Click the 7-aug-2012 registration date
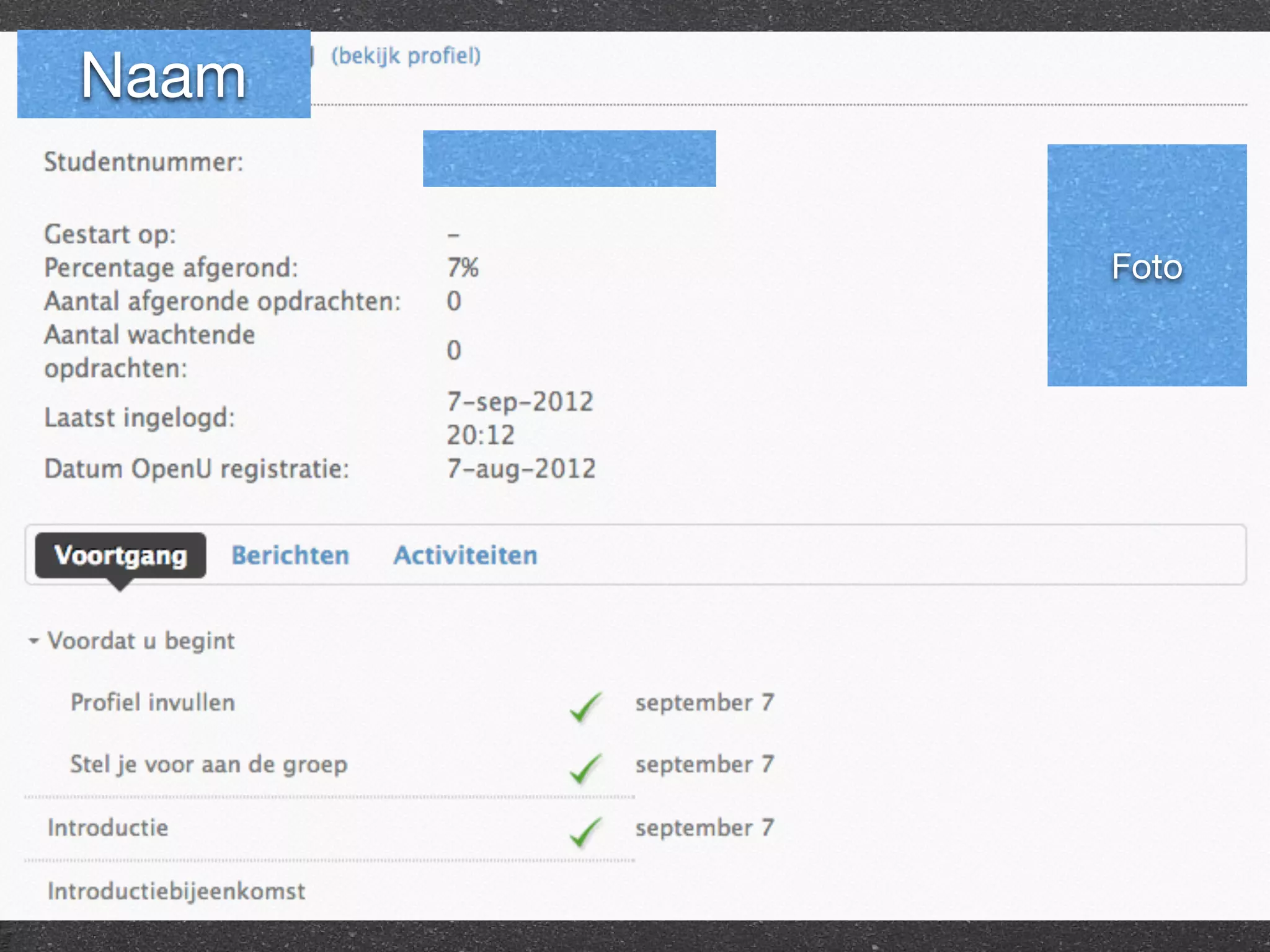Screen dimensions: 1270x952 (x=521, y=469)
